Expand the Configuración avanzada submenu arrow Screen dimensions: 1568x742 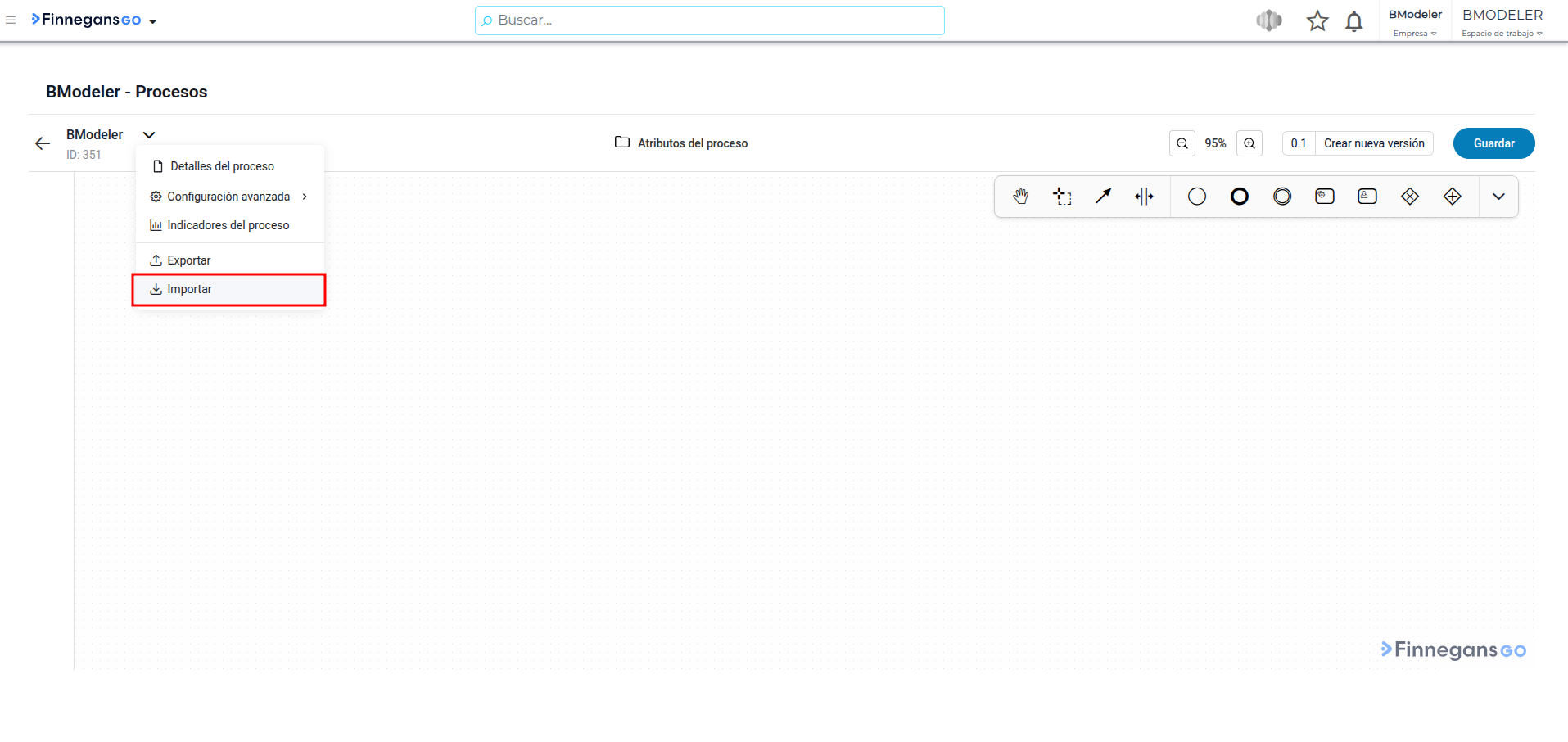pos(305,197)
